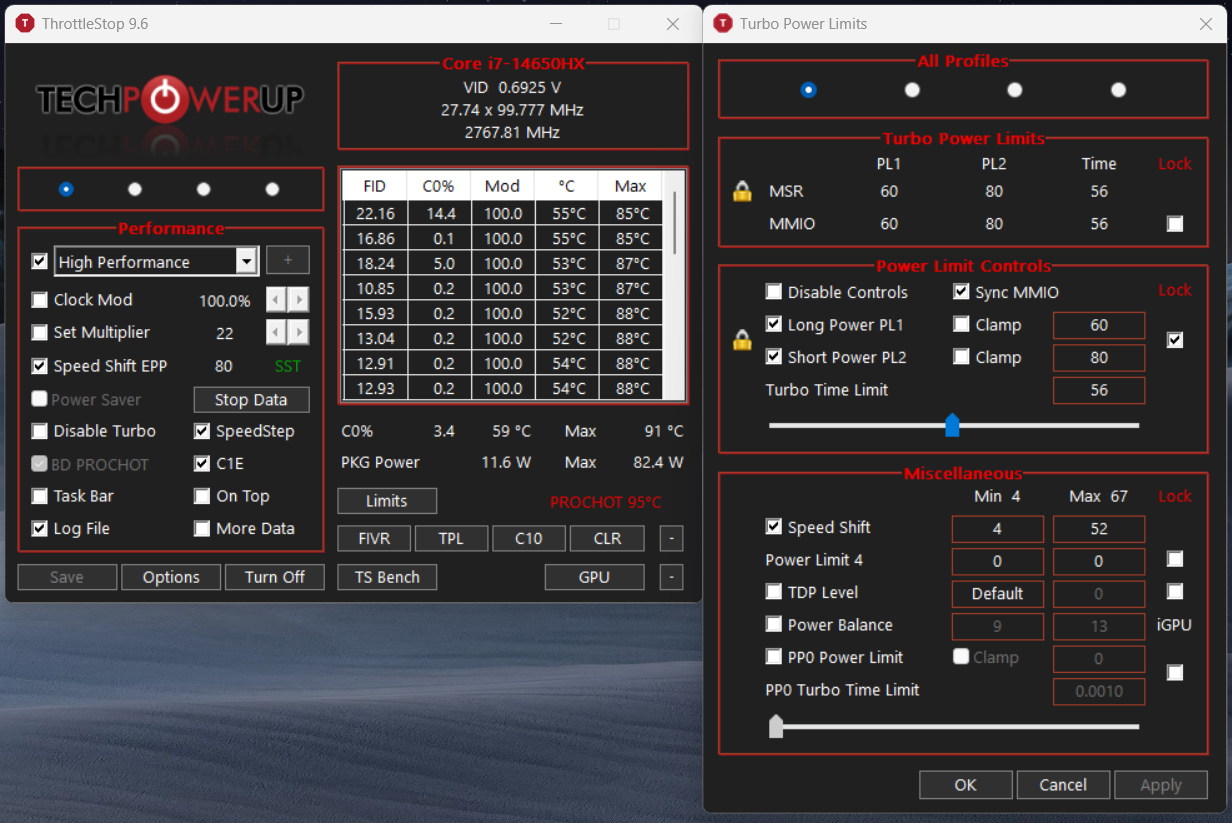Image resolution: width=1232 pixels, height=823 pixels.
Task: Toggle the MMIO Lock checkbox
Action: [x=1175, y=224]
